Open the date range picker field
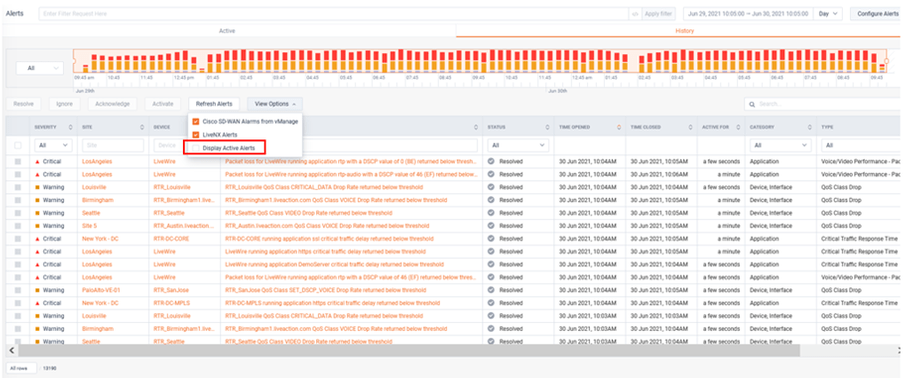 click(748, 13)
